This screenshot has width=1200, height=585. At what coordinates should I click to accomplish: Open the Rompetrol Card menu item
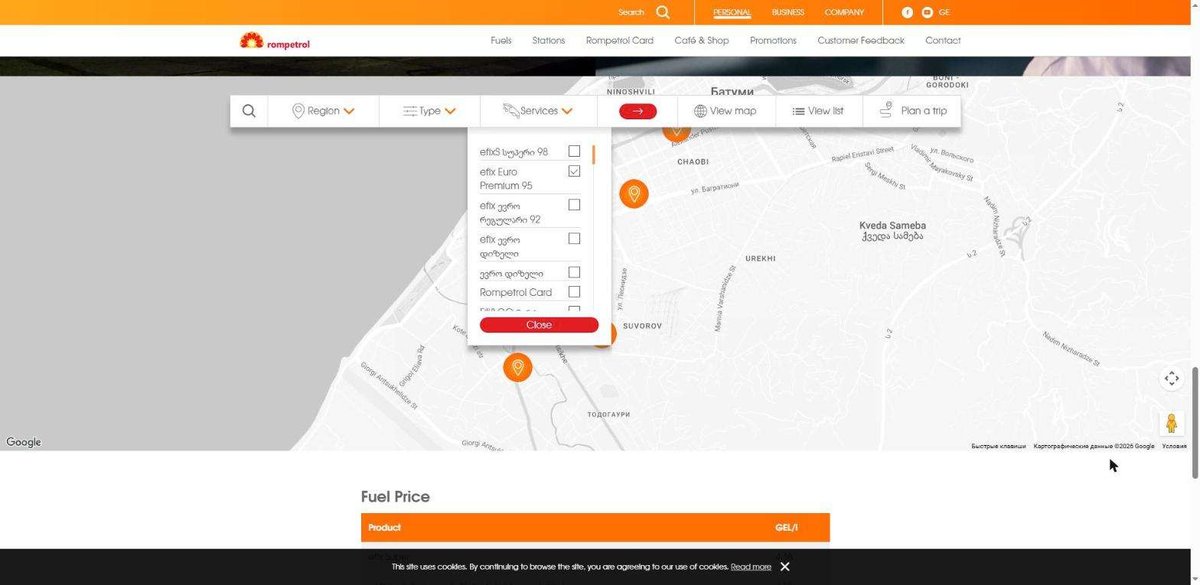click(619, 41)
